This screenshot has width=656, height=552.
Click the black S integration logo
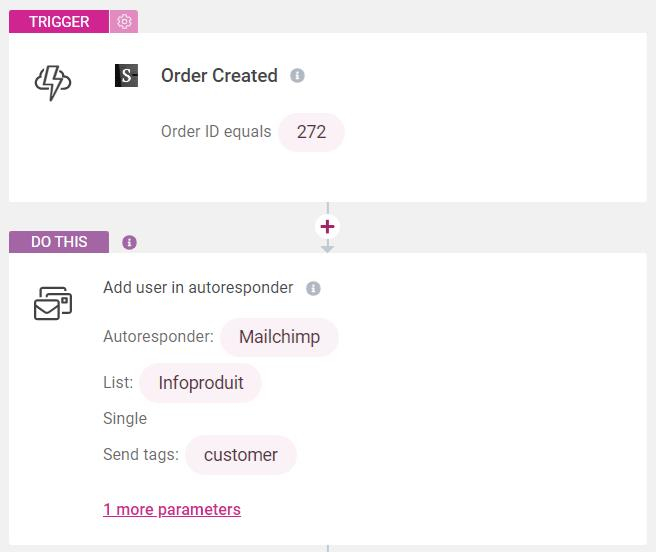tap(126, 76)
